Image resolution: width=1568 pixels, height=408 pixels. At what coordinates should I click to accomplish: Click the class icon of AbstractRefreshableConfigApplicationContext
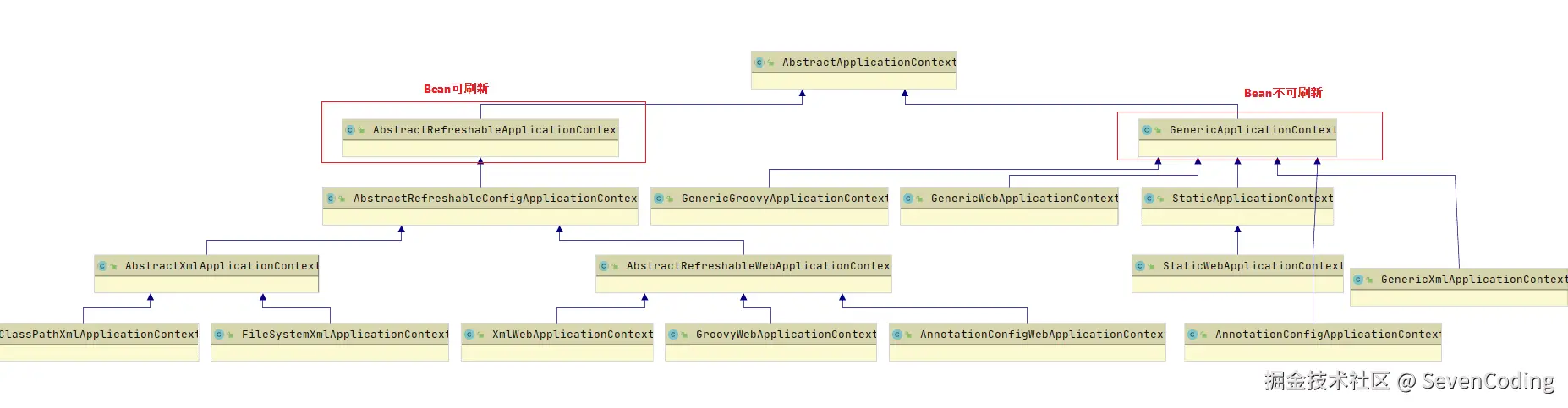[331, 199]
